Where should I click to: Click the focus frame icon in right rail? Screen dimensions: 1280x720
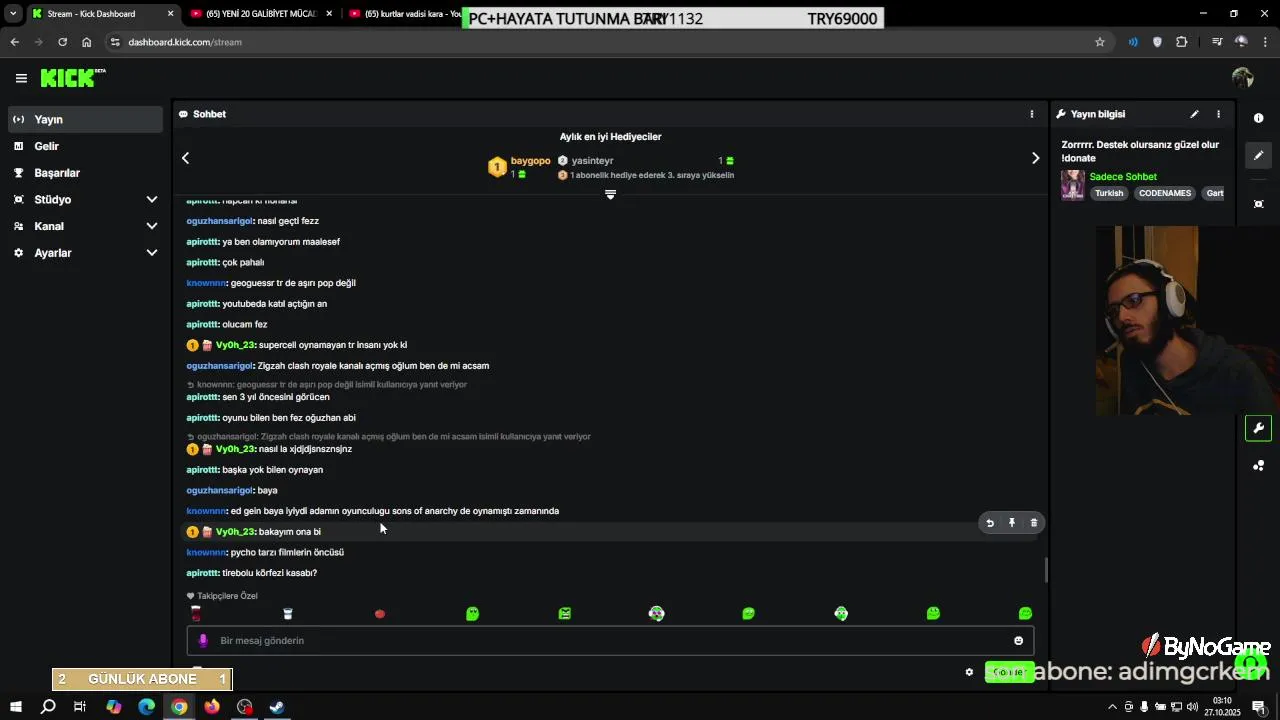tap(1258, 204)
